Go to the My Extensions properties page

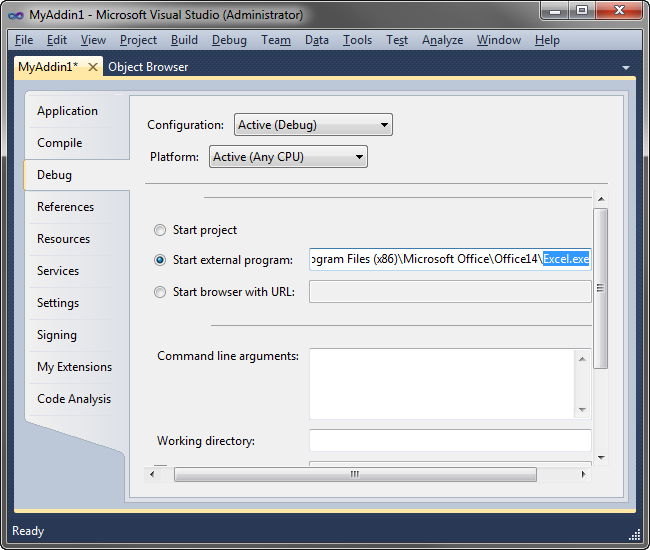77,367
